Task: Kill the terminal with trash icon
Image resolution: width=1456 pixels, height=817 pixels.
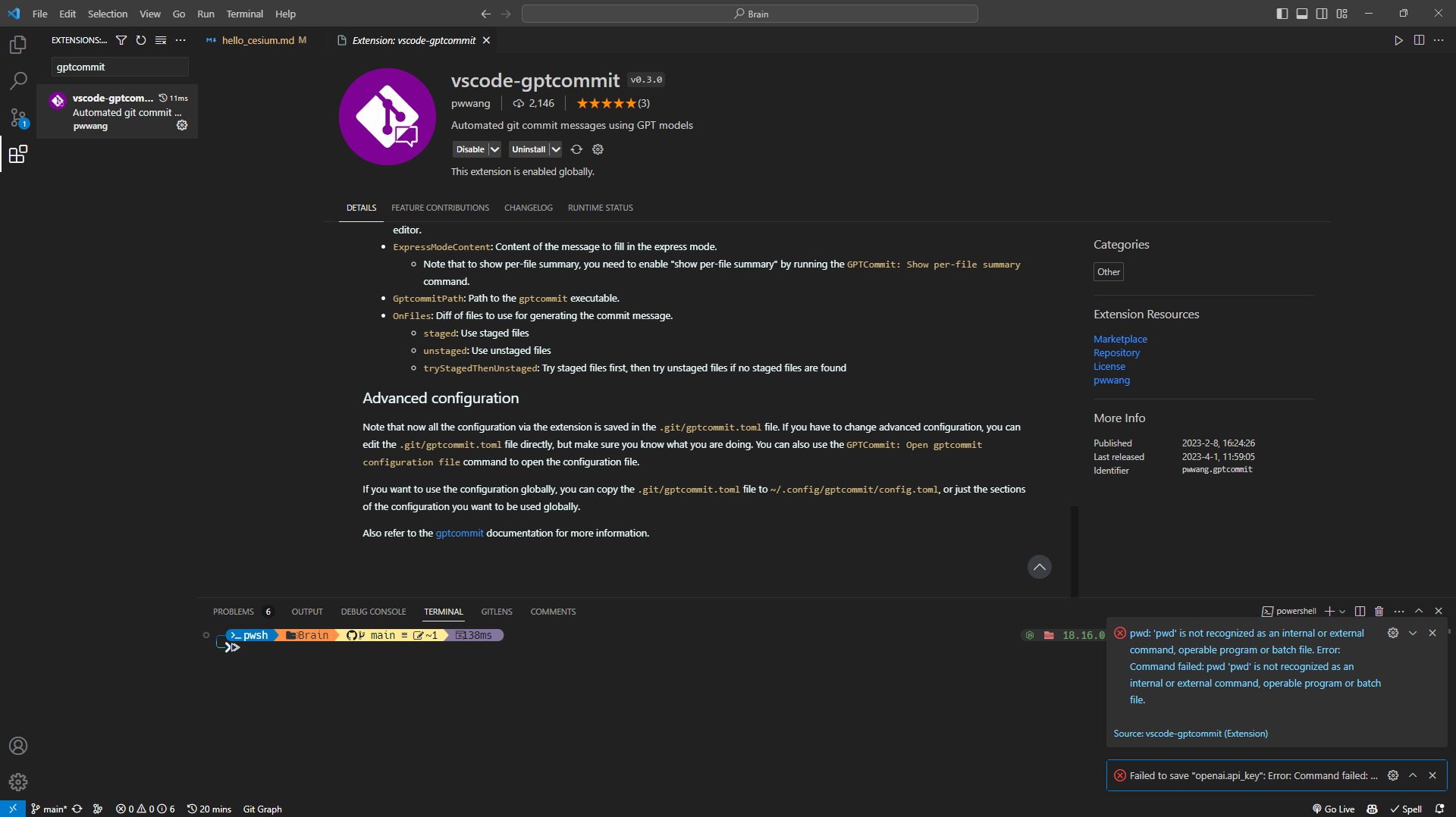Action: (1379, 612)
